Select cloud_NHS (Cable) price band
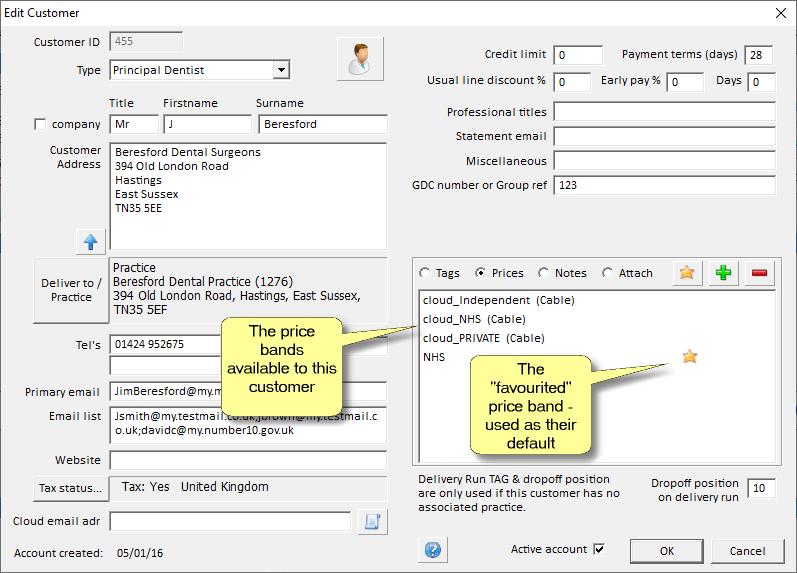The width and height of the screenshot is (797, 573). (474, 319)
